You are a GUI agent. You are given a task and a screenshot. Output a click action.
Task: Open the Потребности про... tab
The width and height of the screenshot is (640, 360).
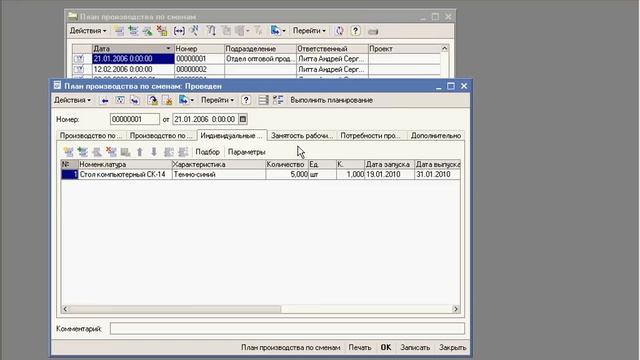pyautogui.click(x=371, y=136)
